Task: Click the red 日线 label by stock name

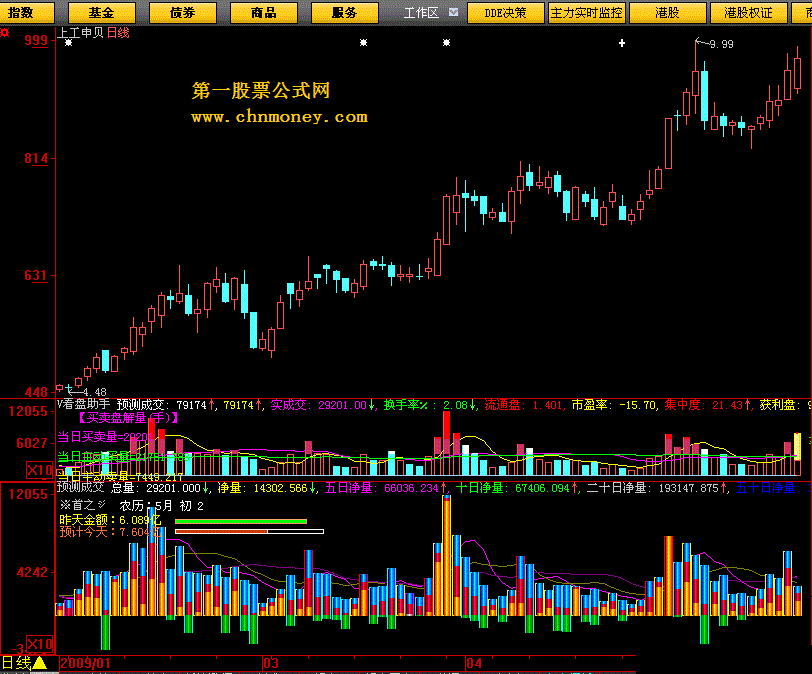Action: pos(118,33)
